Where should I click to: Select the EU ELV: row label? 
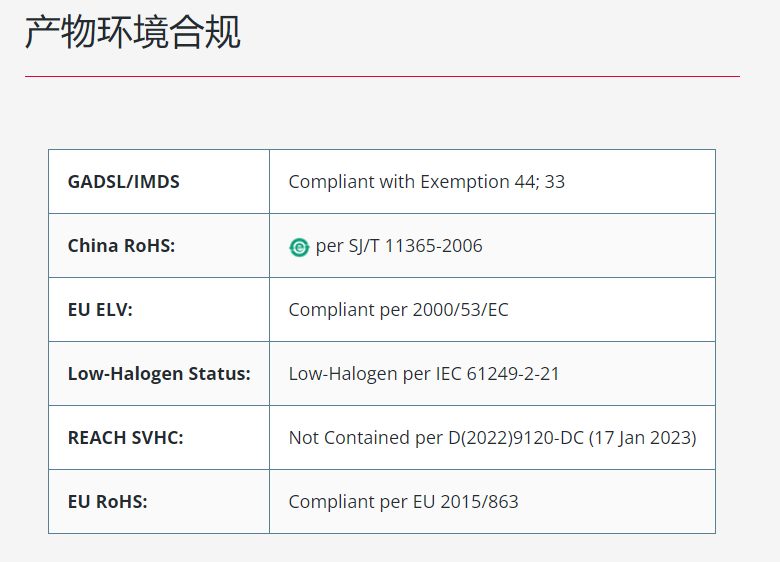coord(100,310)
